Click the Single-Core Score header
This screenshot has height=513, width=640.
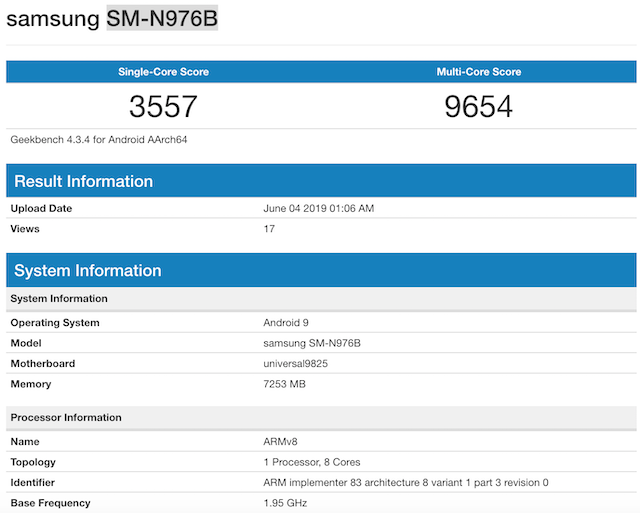tap(163, 72)
